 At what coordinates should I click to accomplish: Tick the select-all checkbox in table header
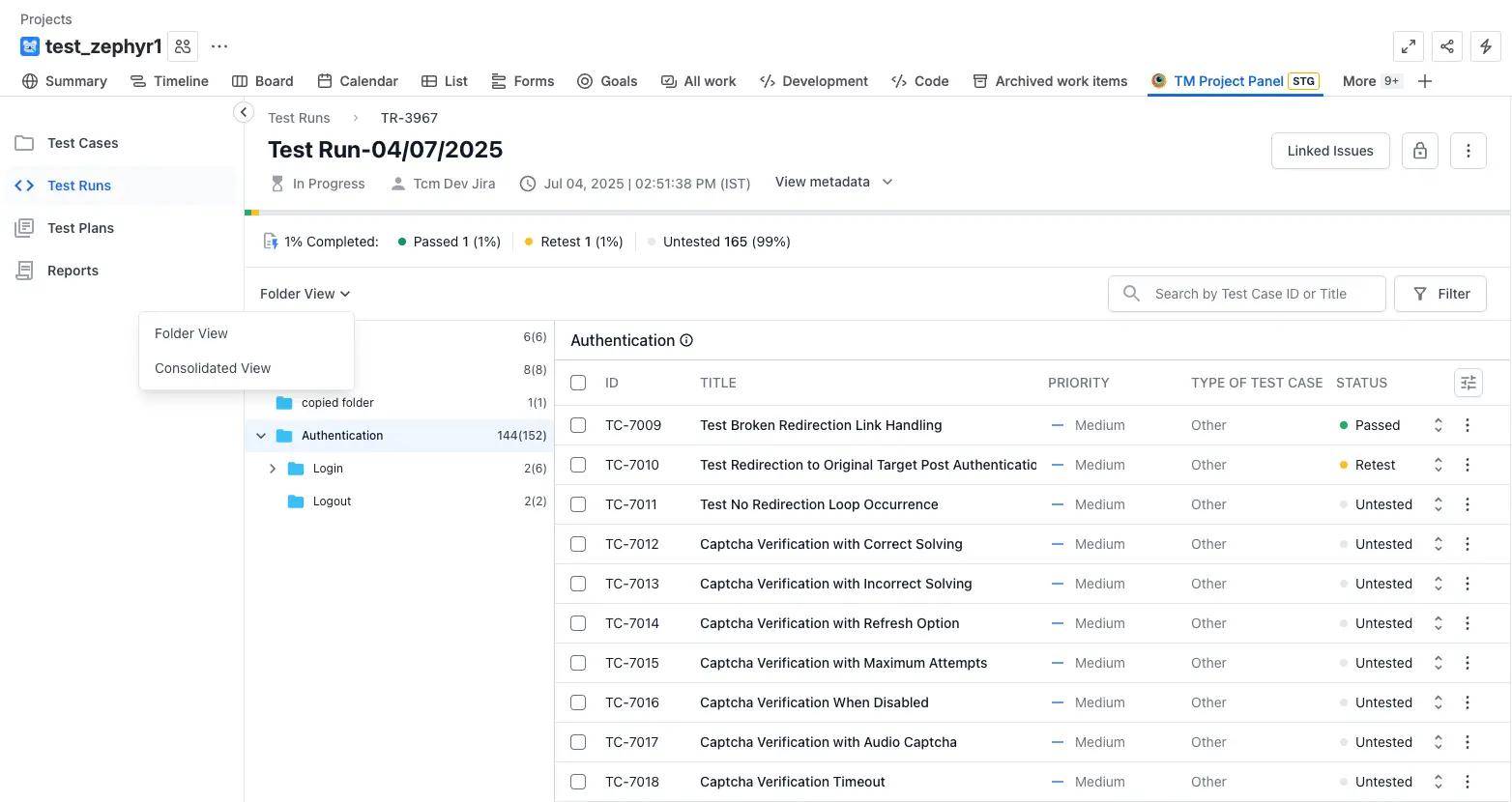[x=578, y=383]
